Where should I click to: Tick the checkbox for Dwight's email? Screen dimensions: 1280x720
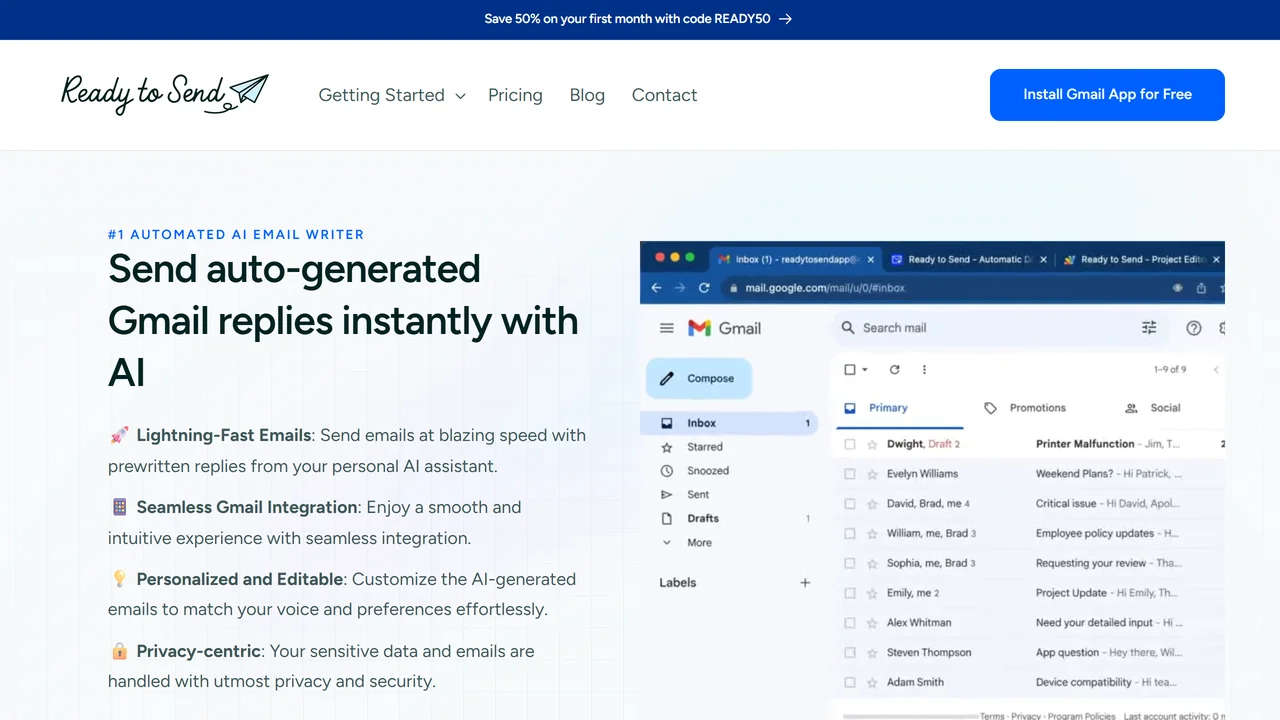pyautogui.click(x=850, y=444)
